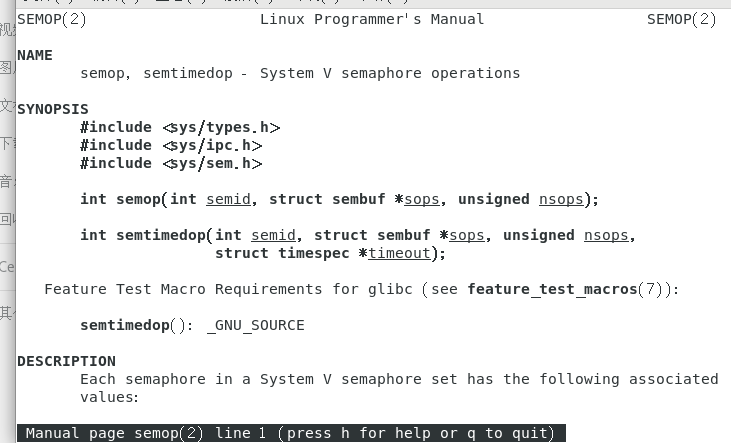Click the "Linux Programmer's Manual" header title
Image resolution: width=731 pixels, height=443 pixels.
[x=371, y=20]
